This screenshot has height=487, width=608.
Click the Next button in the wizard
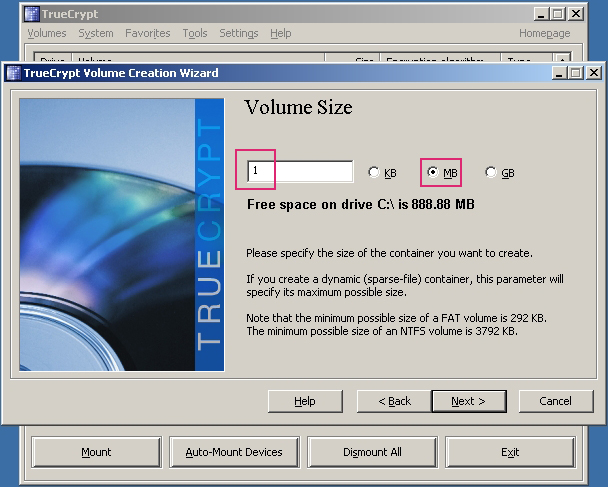tap(469, 401)
